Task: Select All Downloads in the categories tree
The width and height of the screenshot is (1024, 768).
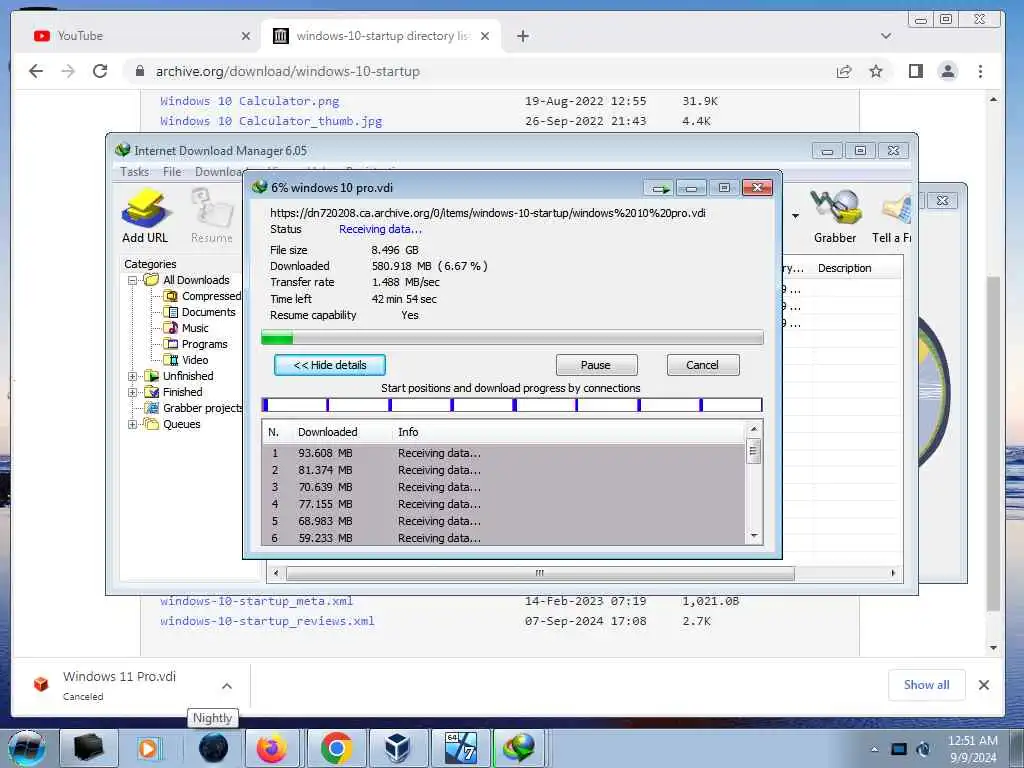Action: tap(187, 280)
